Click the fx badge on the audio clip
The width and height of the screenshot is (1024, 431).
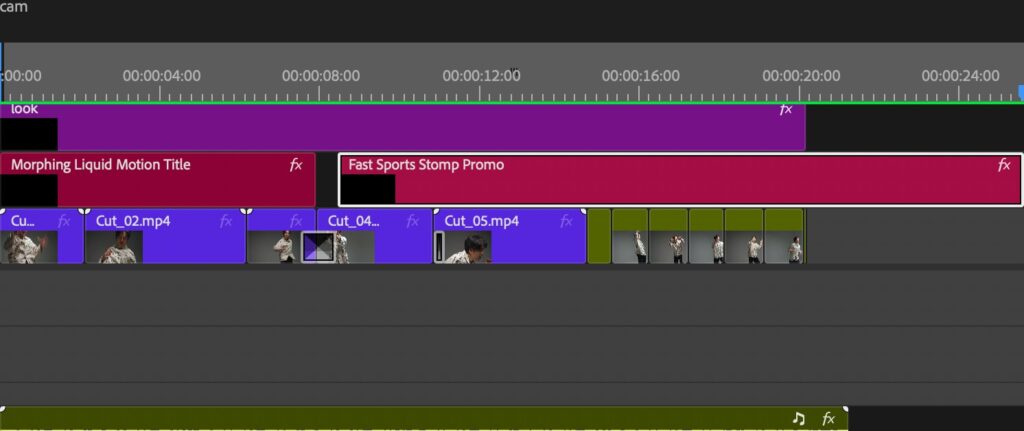(828, 419)
